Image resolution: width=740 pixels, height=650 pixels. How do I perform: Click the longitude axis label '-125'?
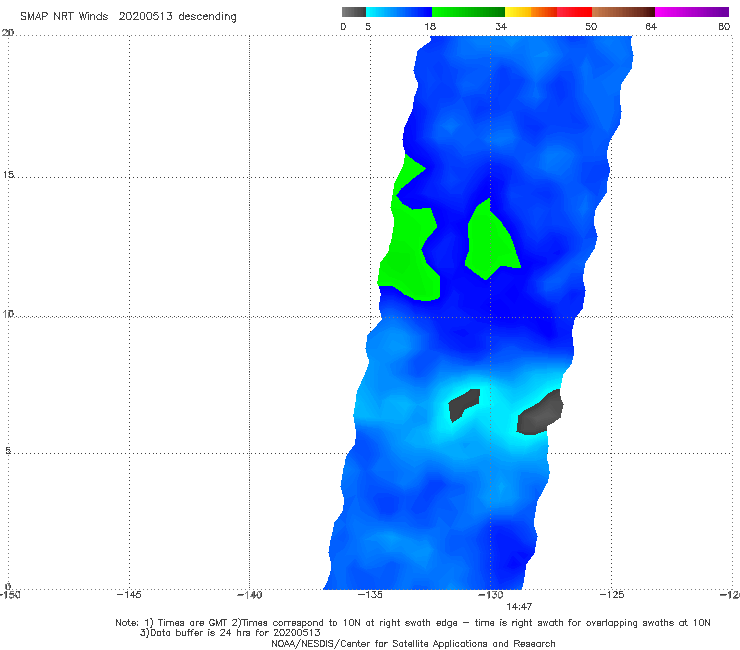click(x=612, y=595)
